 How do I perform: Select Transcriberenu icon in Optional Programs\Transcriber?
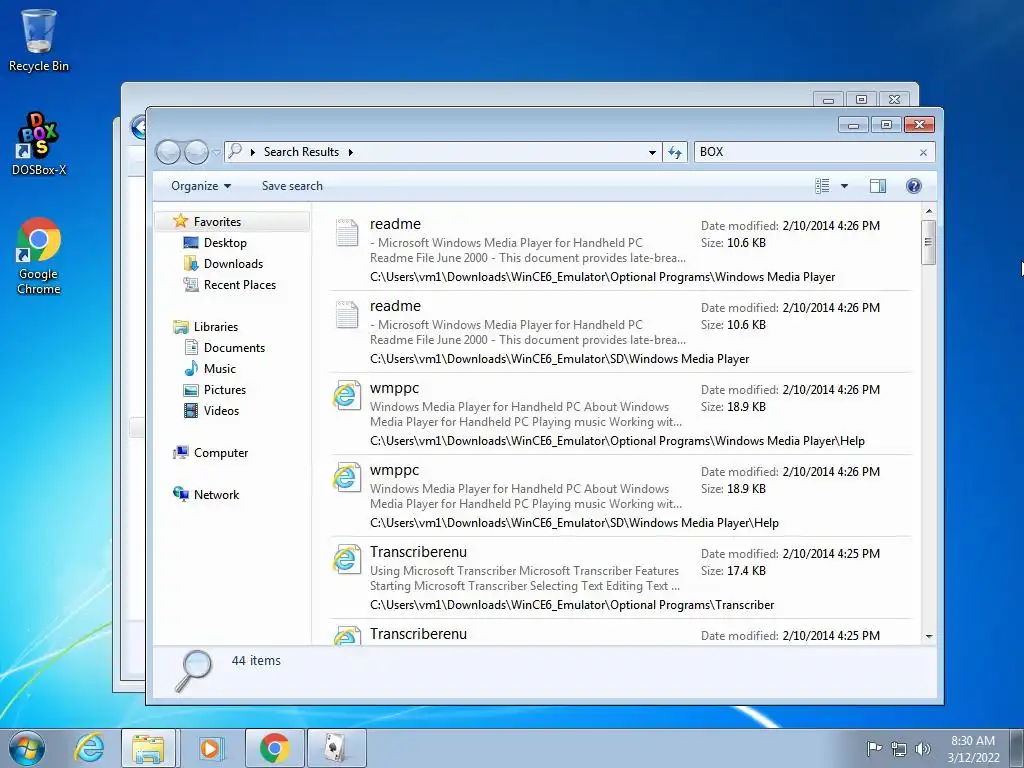tap(347, 560)
